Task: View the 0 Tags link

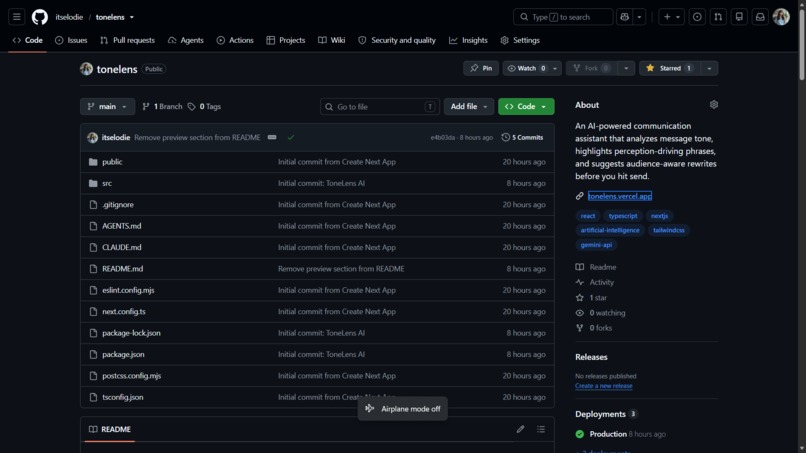Action: (x=204, y=106)
